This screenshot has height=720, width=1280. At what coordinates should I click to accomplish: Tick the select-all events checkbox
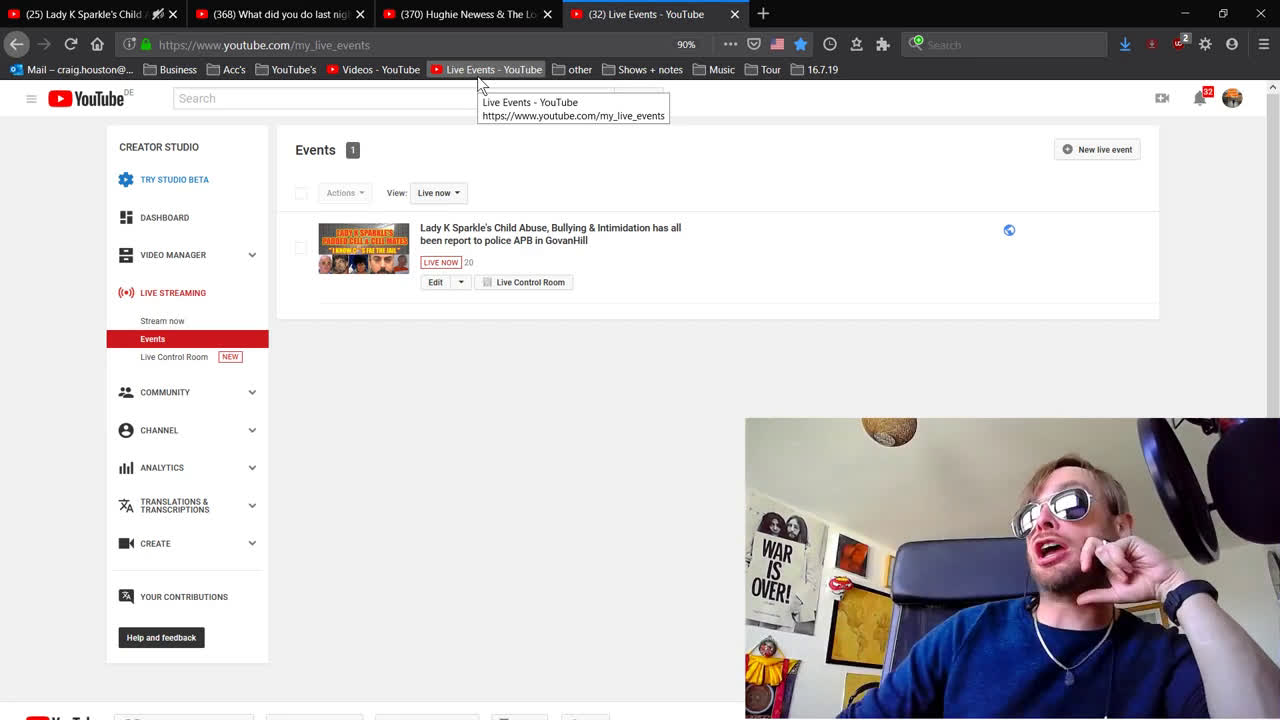click(301, 193)
